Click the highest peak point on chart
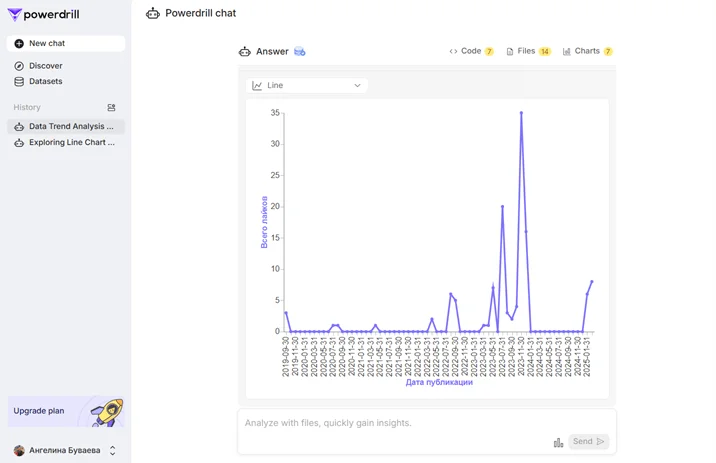716x463 pixels. coord(521,113)
